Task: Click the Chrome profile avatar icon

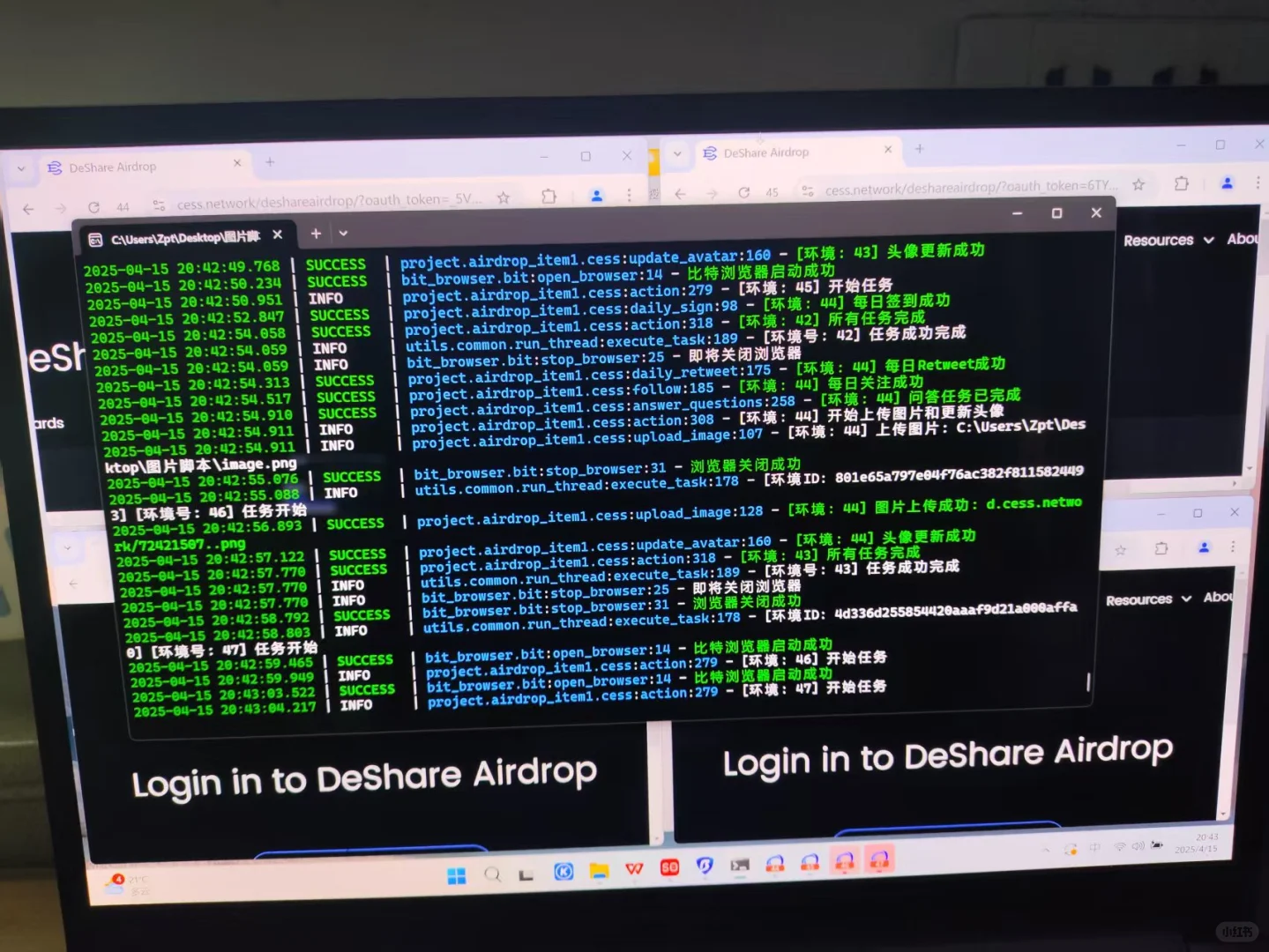Action: click(1228, 184)
